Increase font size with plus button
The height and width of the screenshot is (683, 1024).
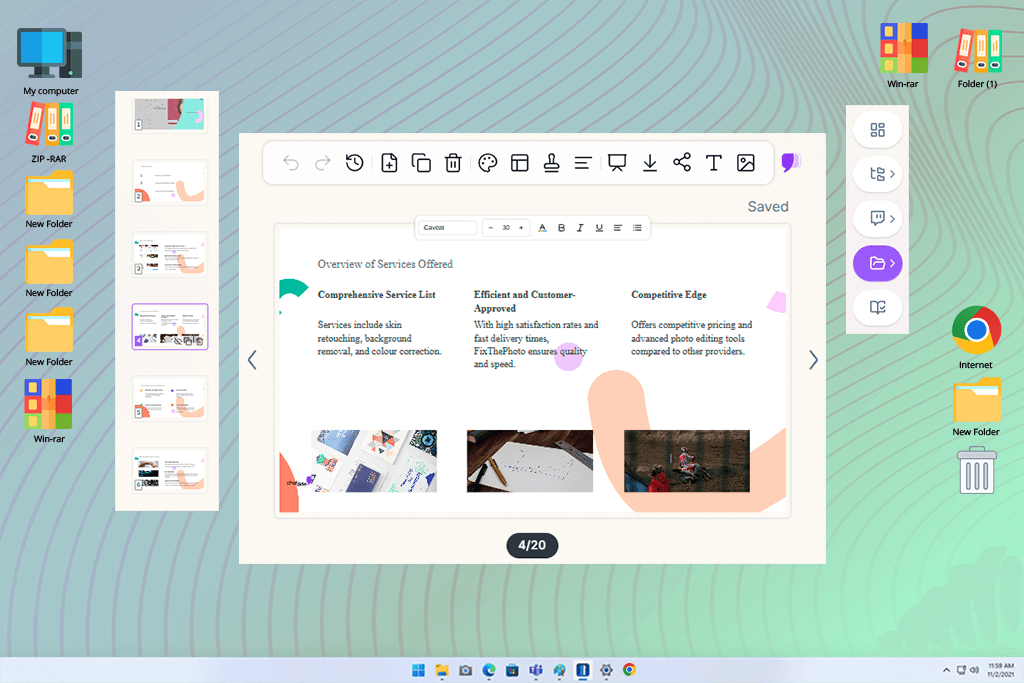tap(521, 228)
